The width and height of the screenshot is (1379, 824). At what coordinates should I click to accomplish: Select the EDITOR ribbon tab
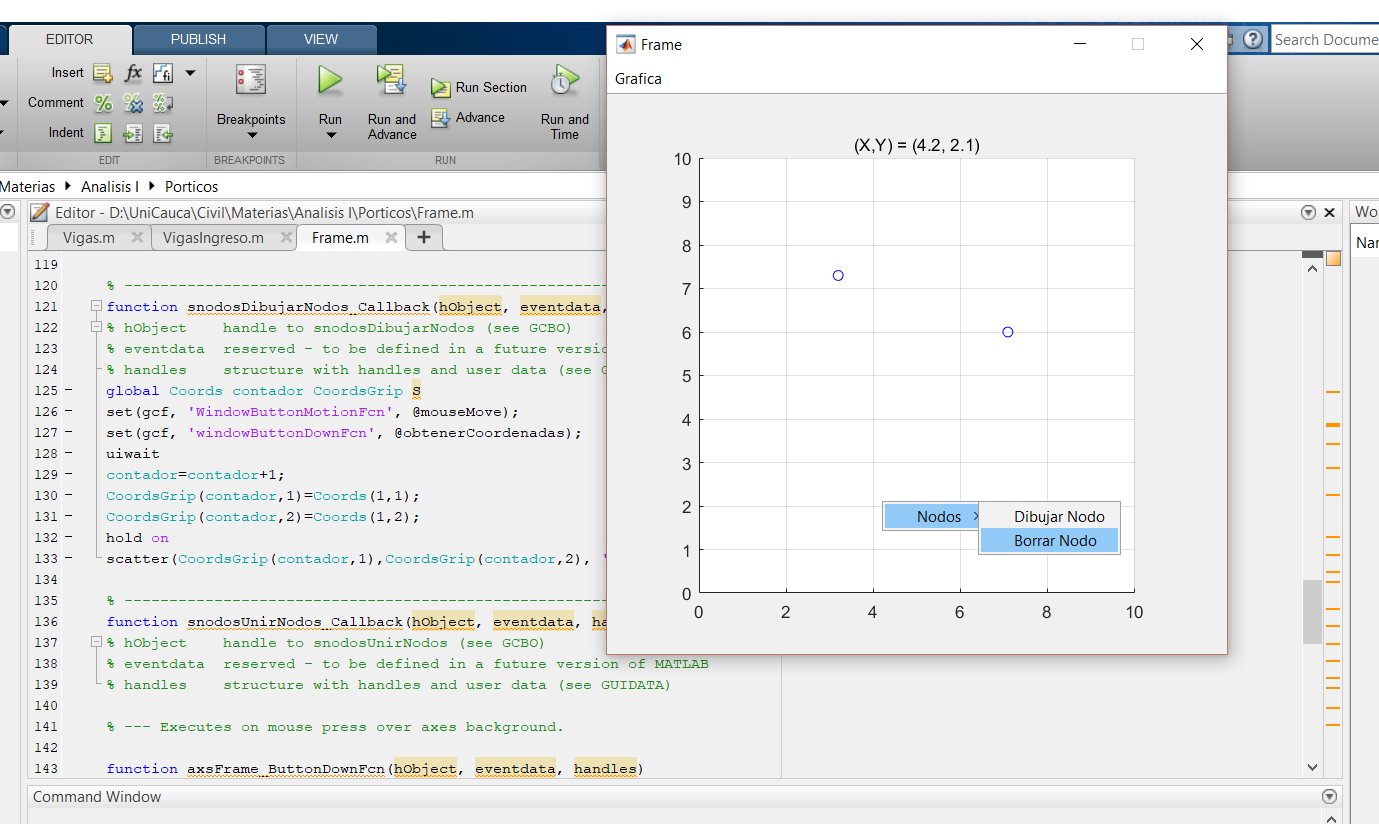(x=69, y=39)
